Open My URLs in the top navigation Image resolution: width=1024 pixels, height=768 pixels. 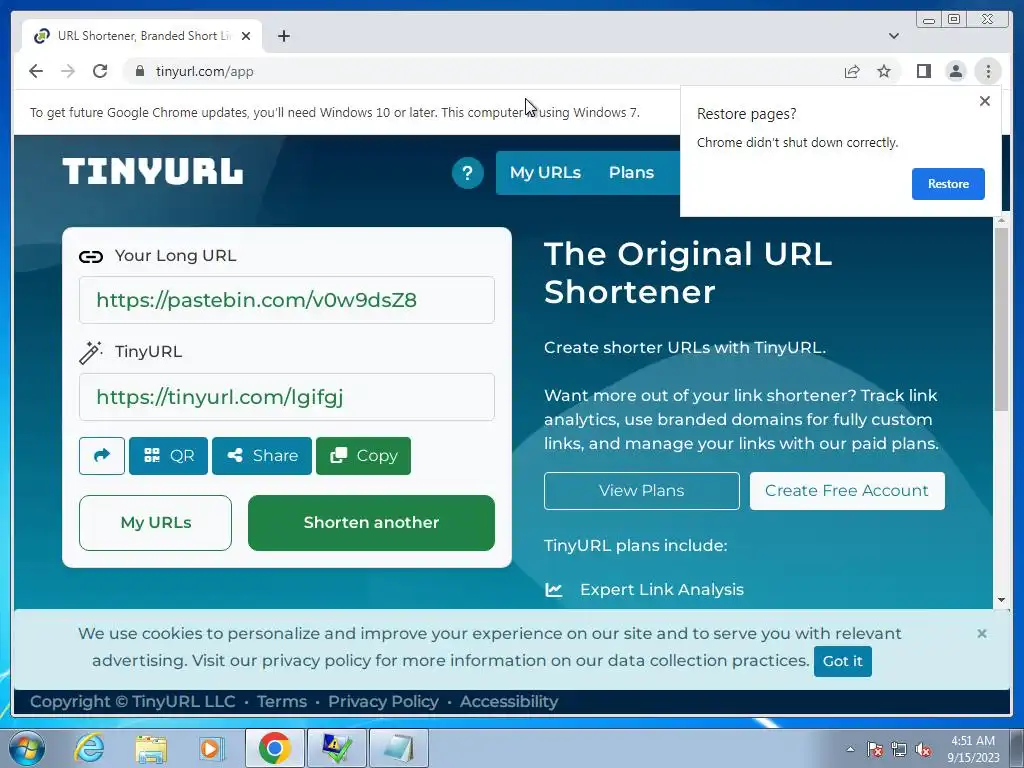pos(545,172)
